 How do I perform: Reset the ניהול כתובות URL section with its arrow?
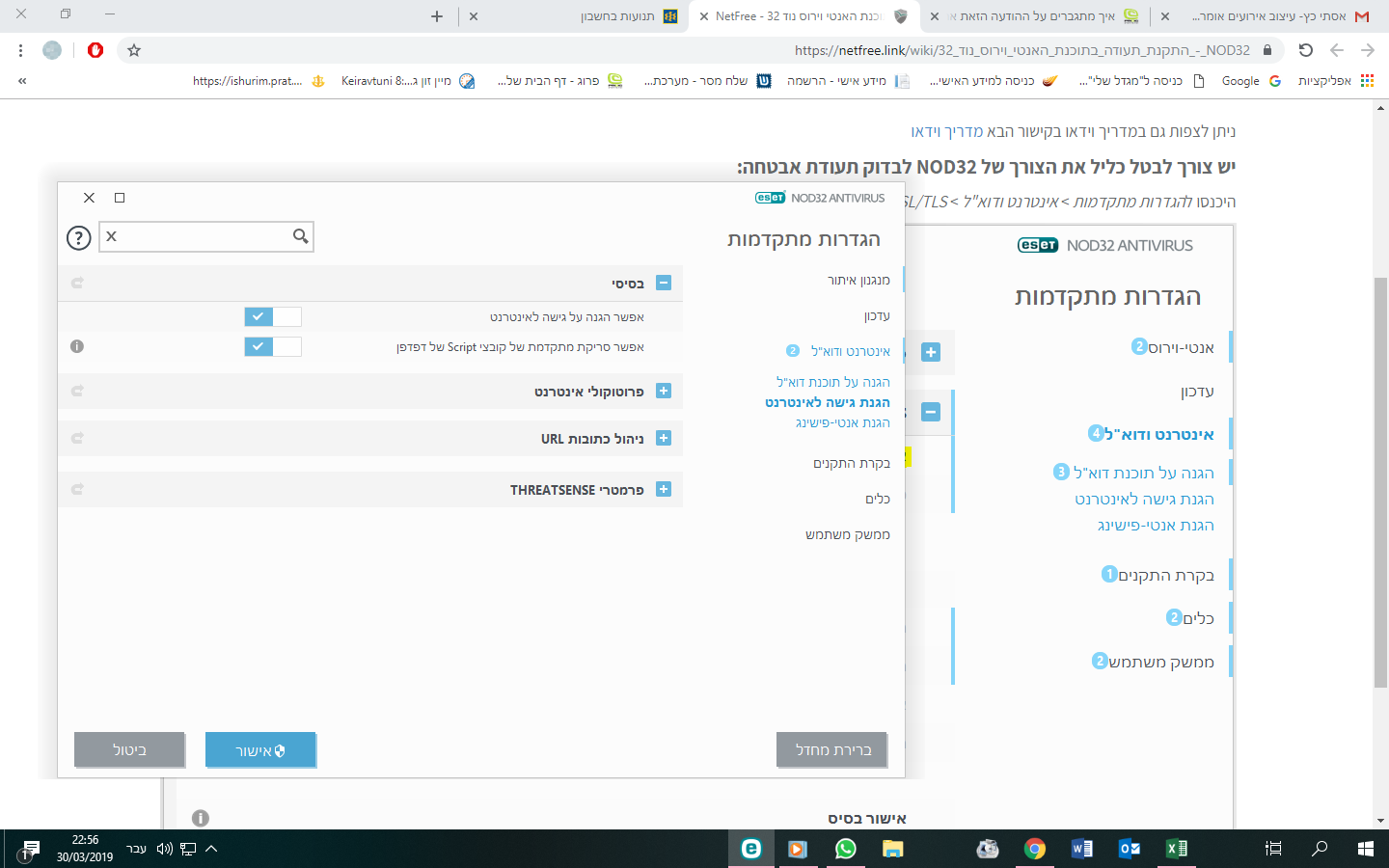tap(77, 438)
